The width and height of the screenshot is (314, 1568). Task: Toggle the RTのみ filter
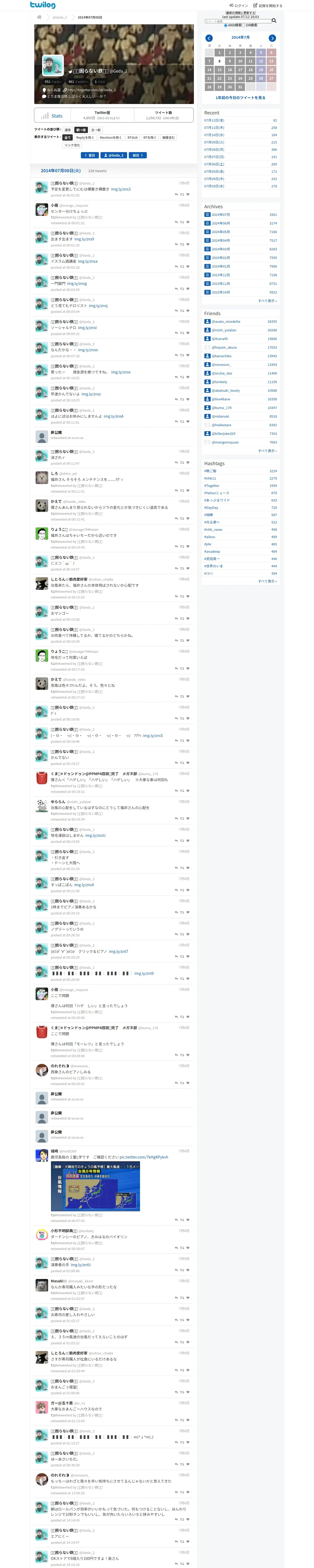click(x=132, y=137)
